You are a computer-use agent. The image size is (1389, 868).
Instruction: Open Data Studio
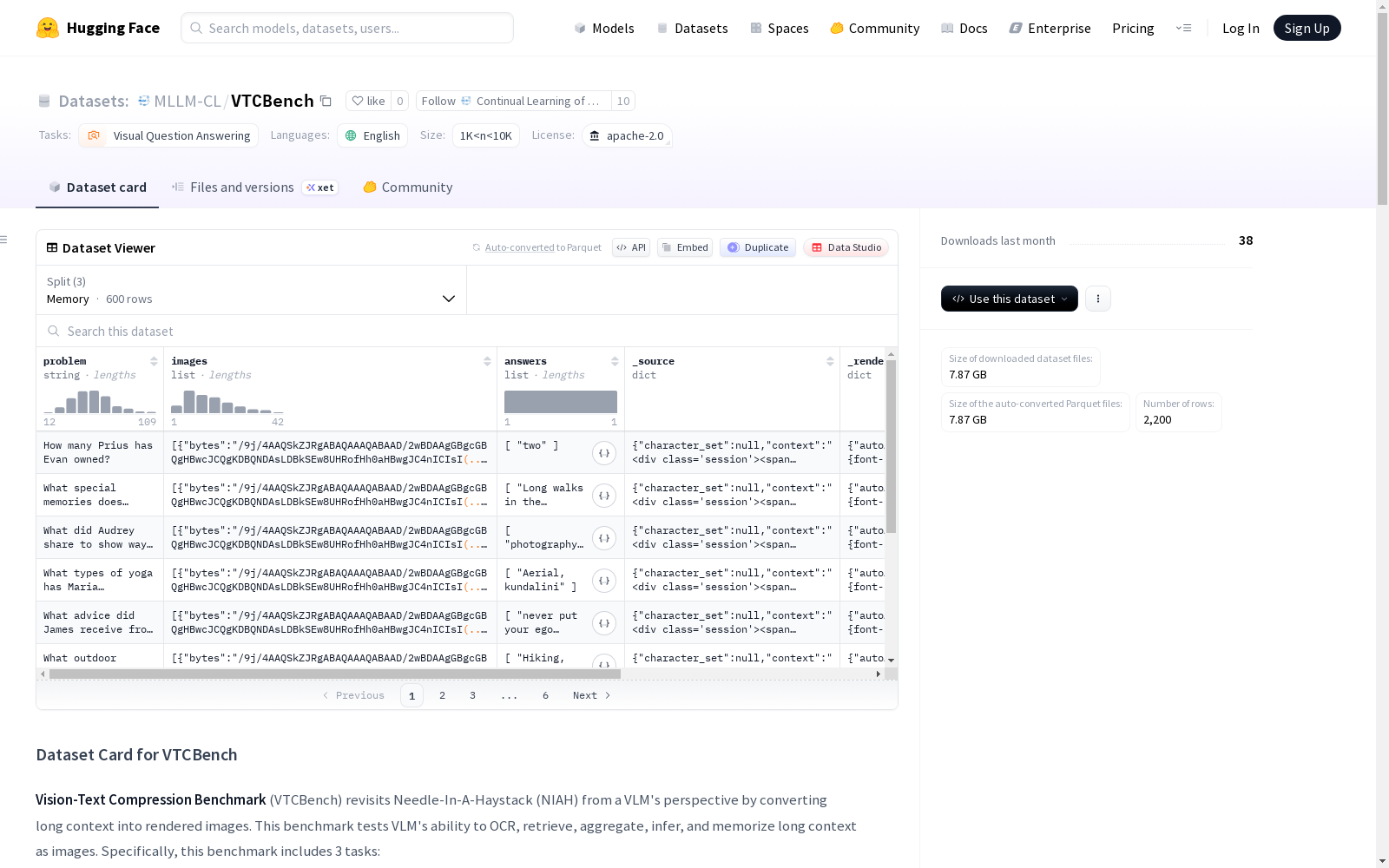click(846, 247)
